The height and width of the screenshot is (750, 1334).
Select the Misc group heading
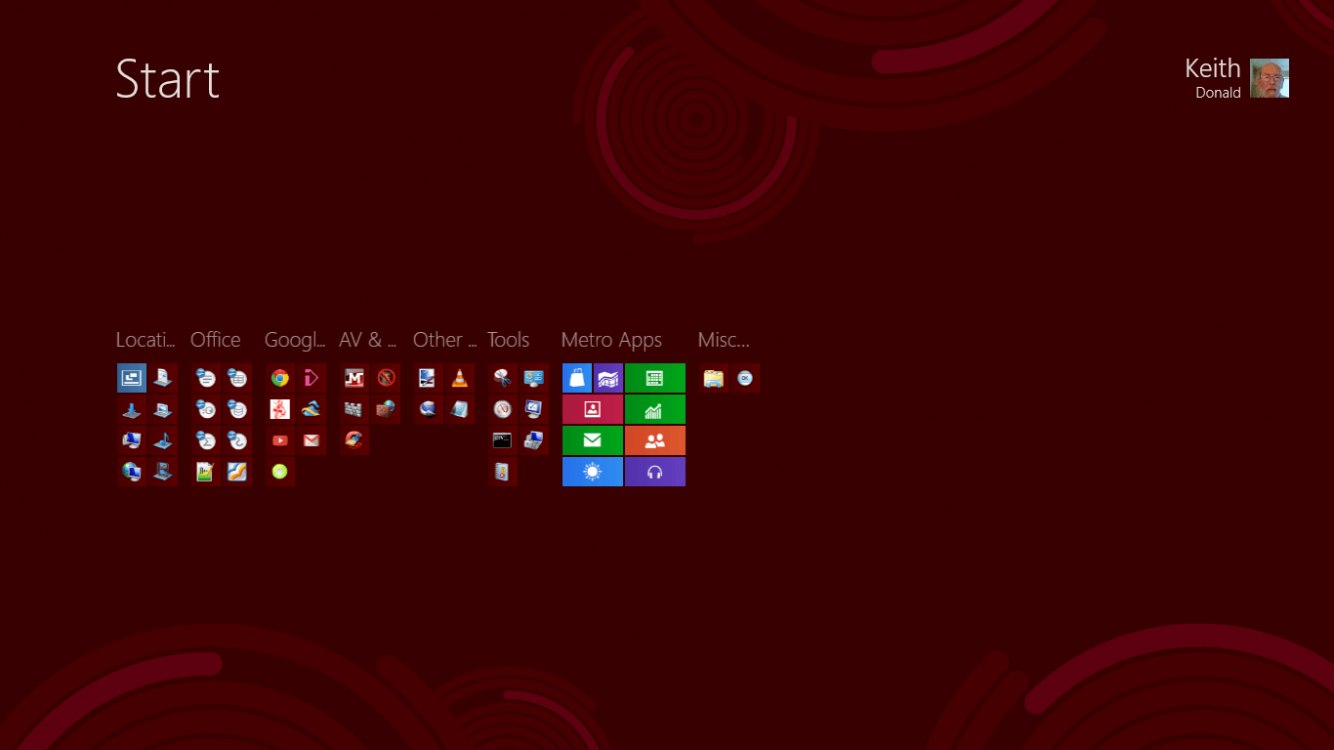click(x=724, y=340)
